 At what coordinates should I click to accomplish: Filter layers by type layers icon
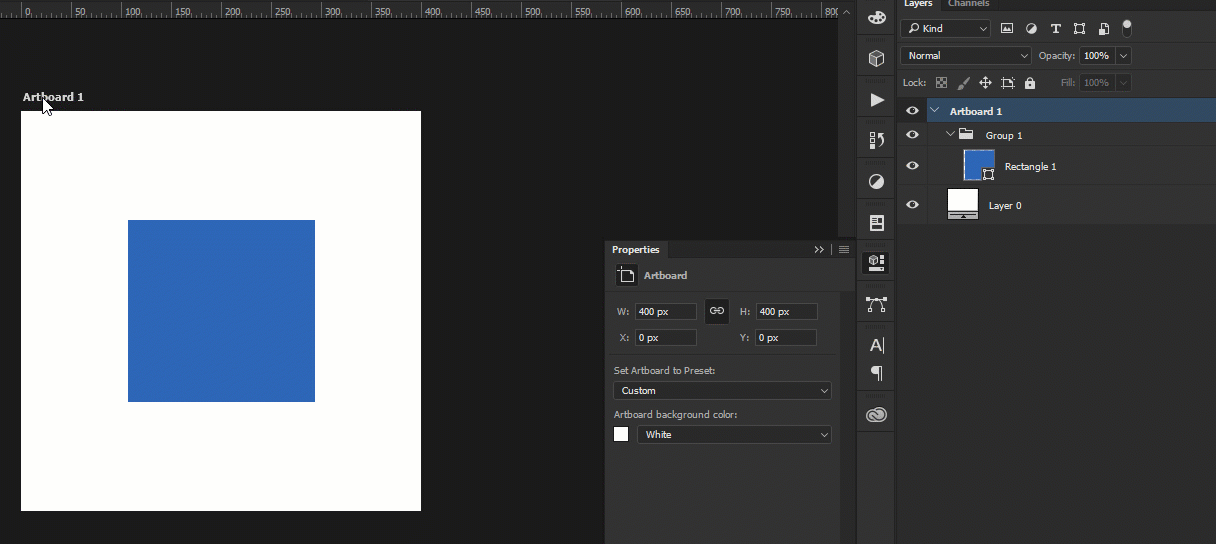click(1055, 29)
